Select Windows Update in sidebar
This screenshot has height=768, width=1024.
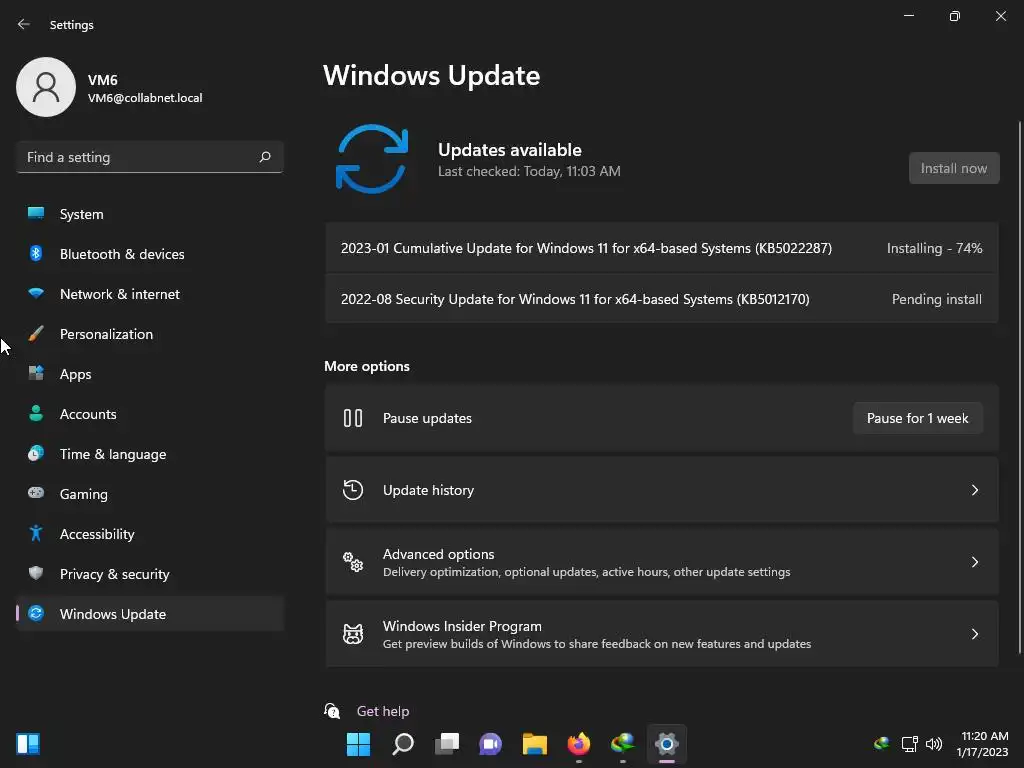(x=150, y=613)
